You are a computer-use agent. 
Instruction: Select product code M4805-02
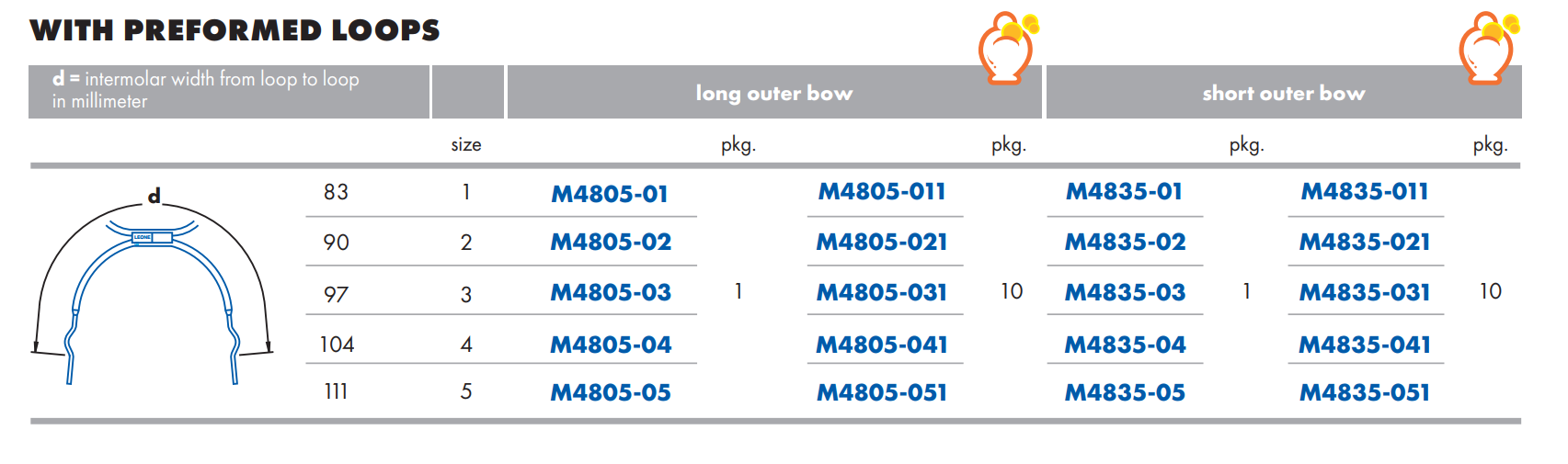(x=611, y=243)
